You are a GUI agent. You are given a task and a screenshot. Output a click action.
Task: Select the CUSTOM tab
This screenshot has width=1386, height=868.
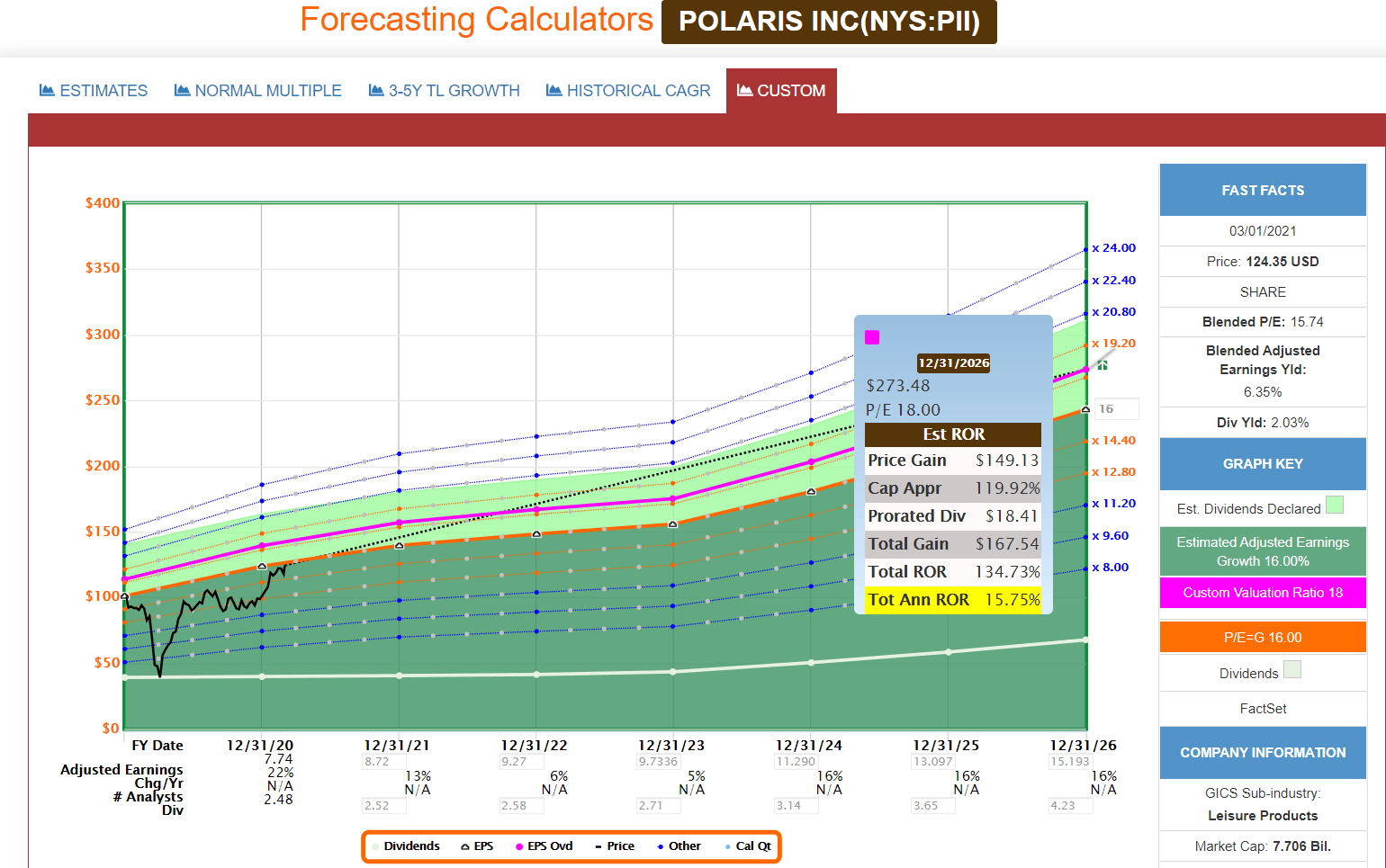pyautogui.click(x=781, y=91)
